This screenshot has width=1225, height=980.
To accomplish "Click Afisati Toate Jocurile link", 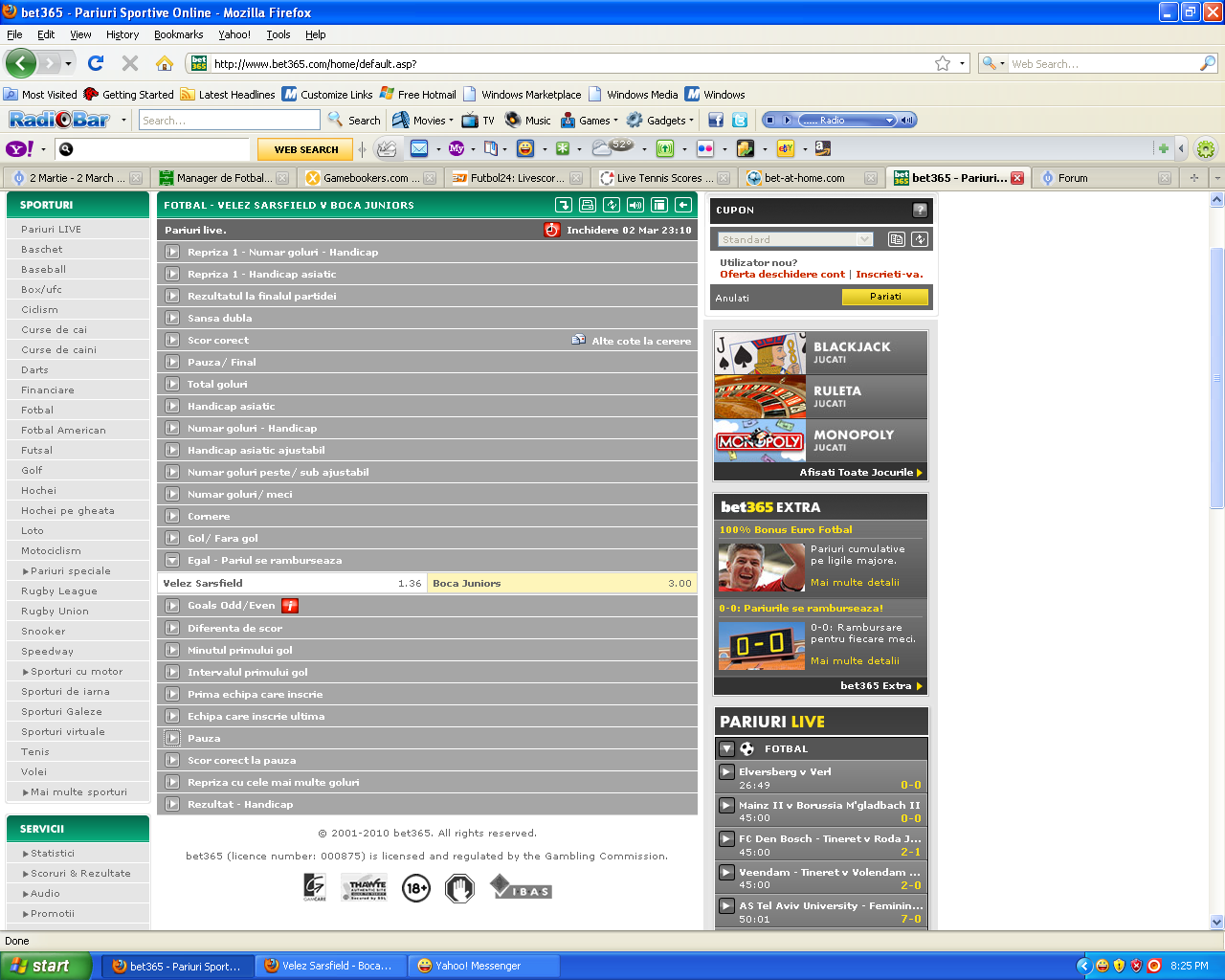I will [857, 472].
